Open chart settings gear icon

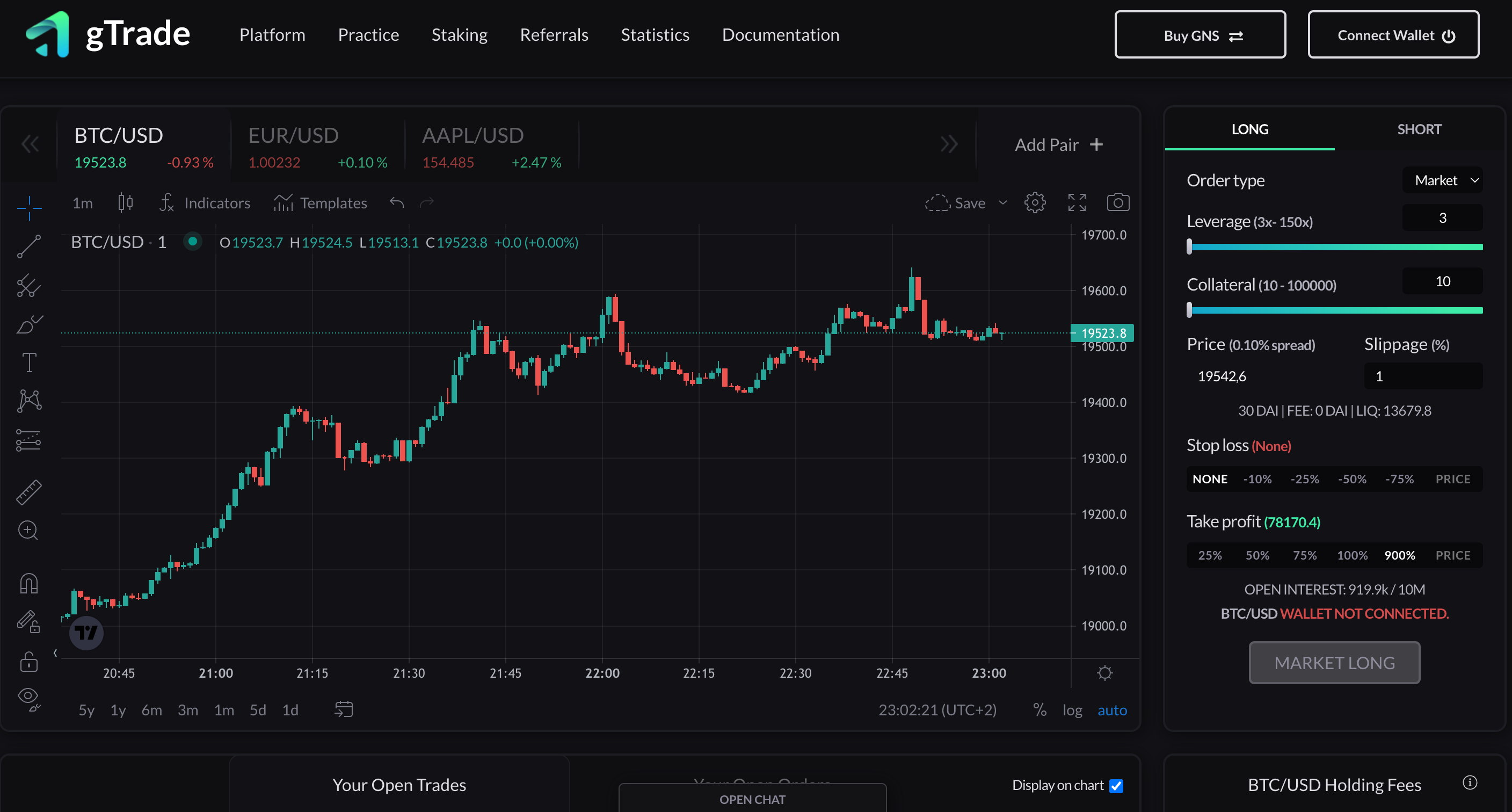tap(1035, 202)
